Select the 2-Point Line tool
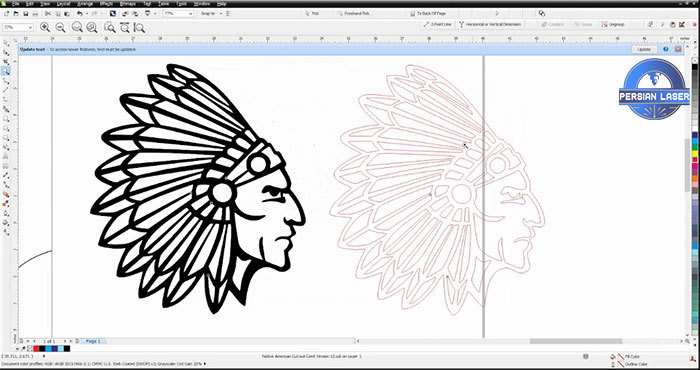The image size is (700, 370). pos(438,24)
